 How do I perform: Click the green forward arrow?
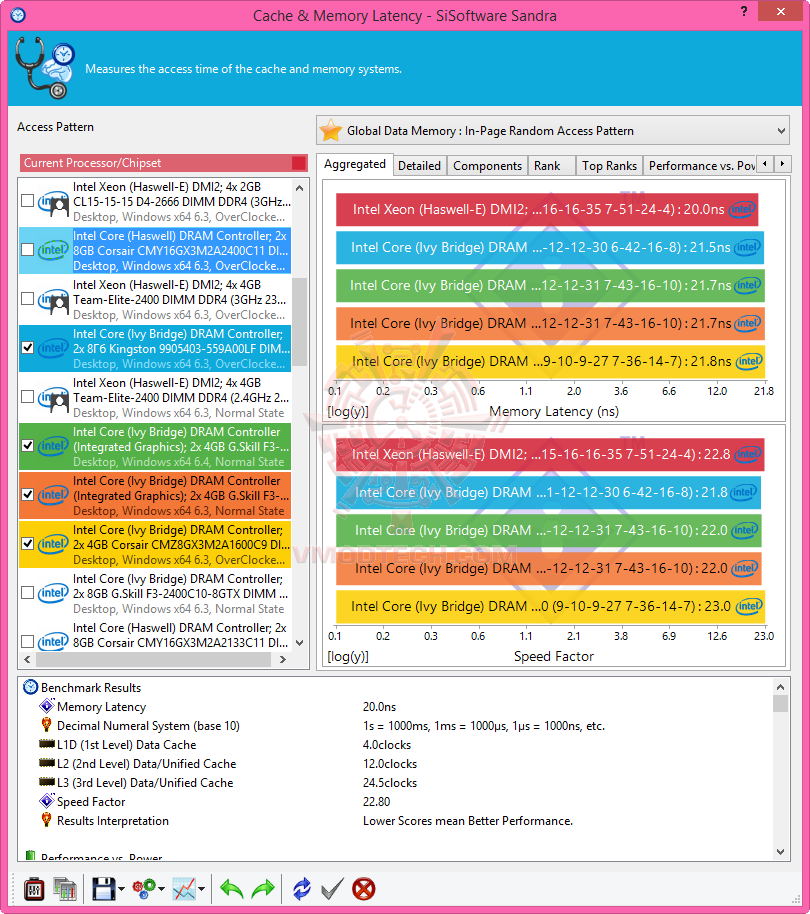point(263,889)
